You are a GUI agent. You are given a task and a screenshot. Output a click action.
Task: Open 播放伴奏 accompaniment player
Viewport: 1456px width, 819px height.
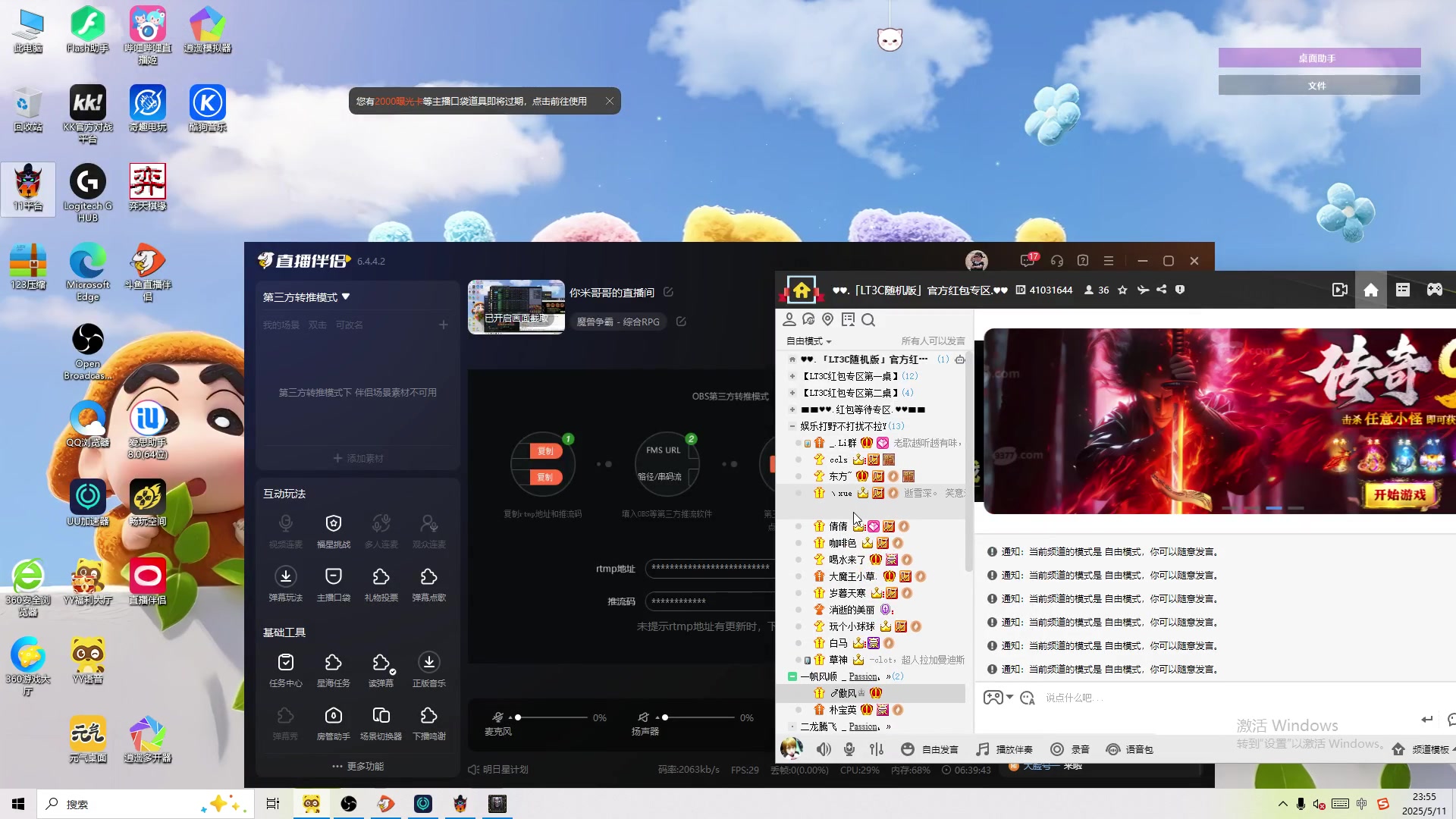(1004, 749)
